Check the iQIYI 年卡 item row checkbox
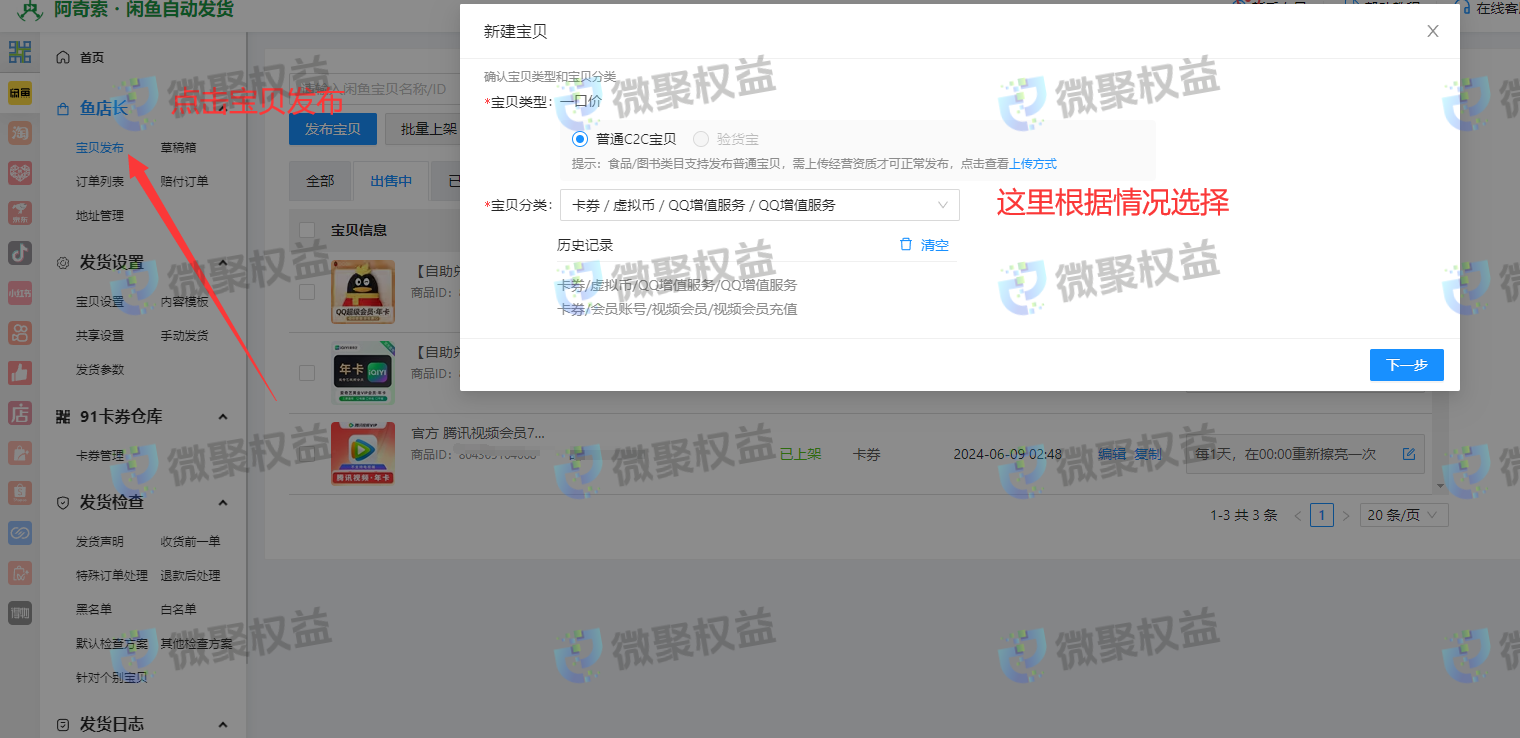Image resolution: width=1520 pixels, height=738 pixels. pos(307,373)
